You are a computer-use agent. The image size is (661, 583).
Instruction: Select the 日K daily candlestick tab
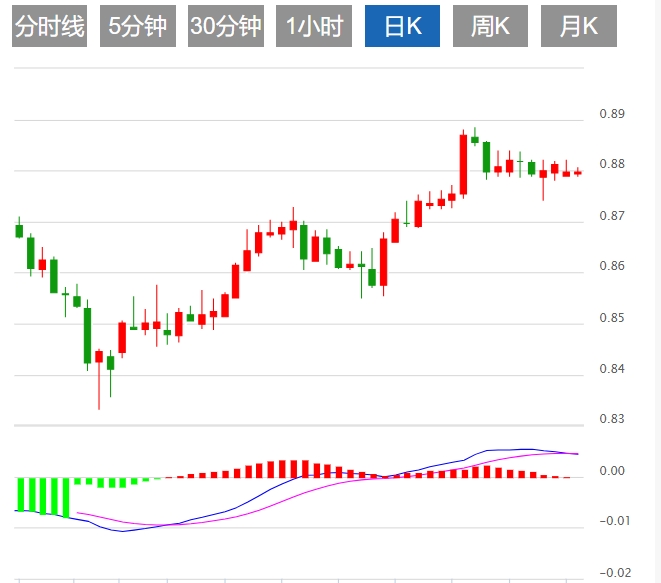[402, 26]
